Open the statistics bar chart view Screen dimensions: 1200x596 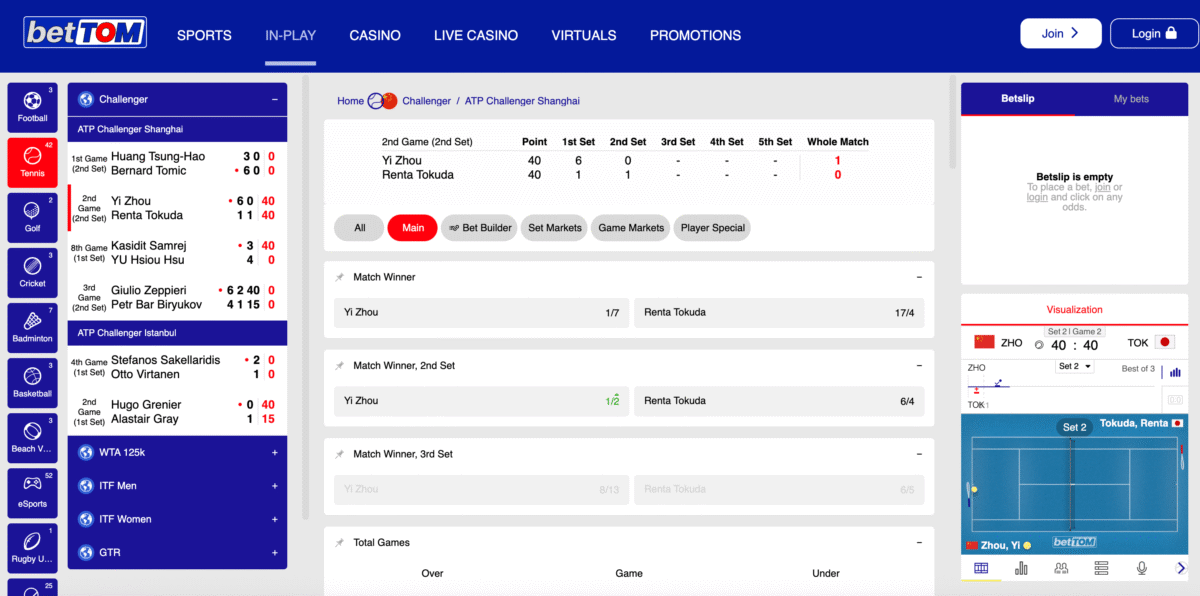[x=1021, y=568]
